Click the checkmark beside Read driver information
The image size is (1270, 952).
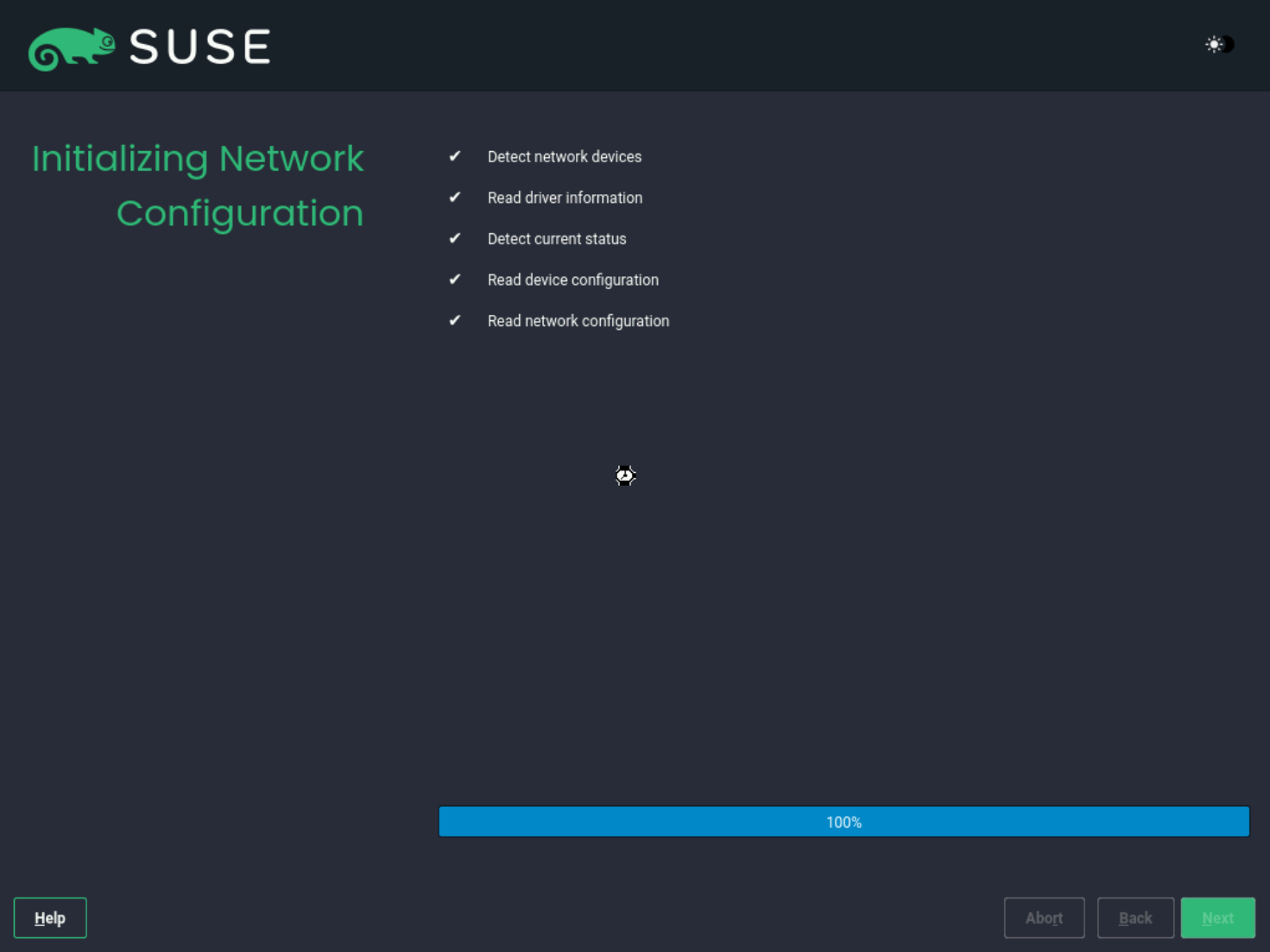455,198
